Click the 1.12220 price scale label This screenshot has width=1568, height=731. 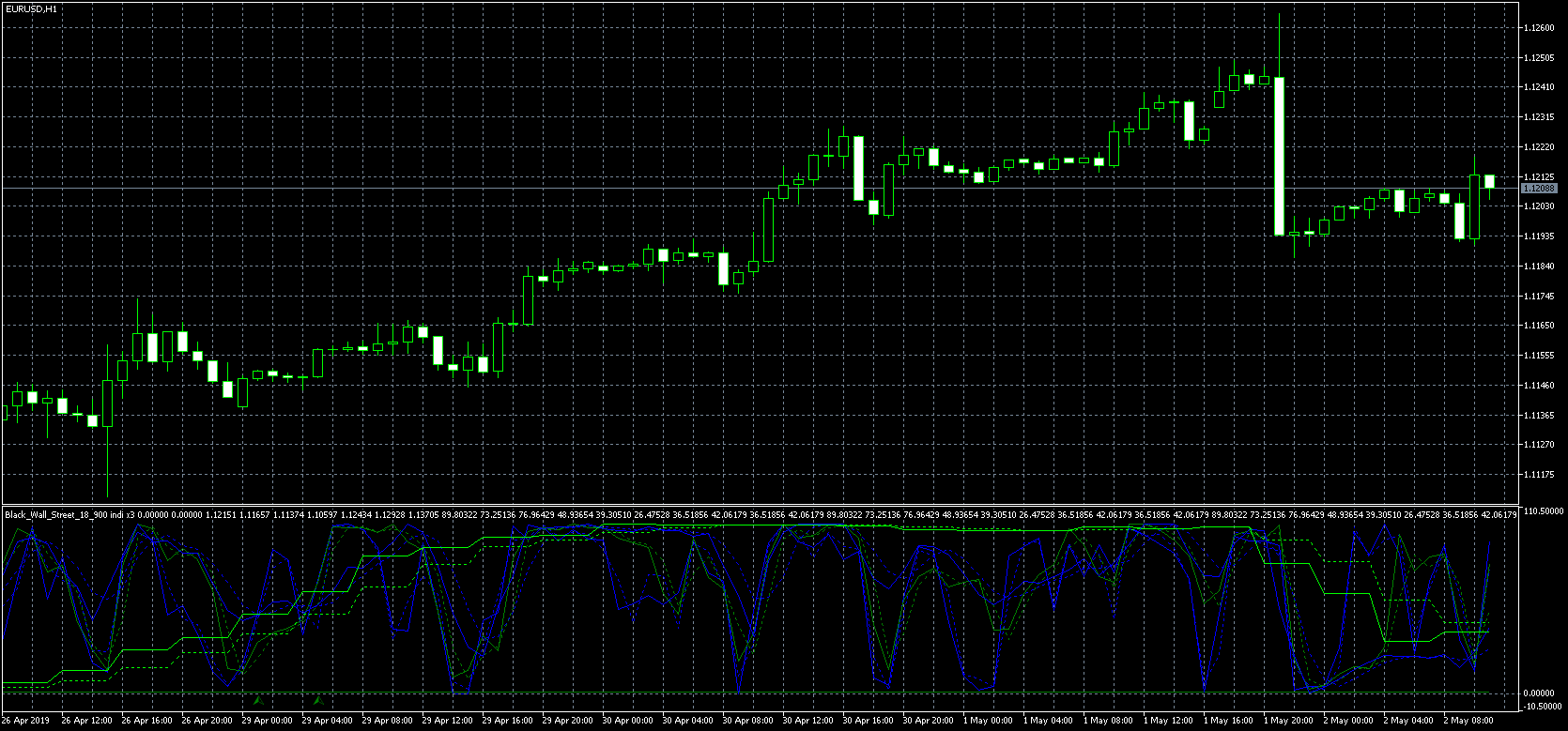click(x=1541, y=147)
